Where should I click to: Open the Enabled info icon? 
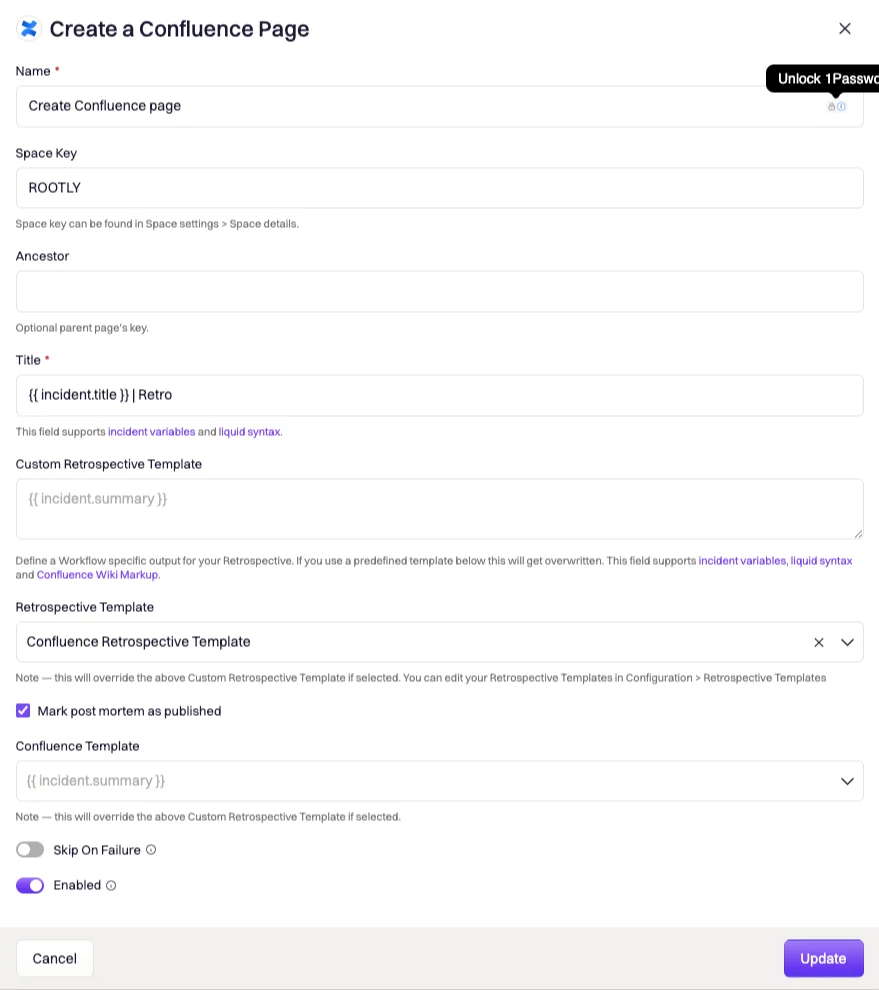pos(111,885)
